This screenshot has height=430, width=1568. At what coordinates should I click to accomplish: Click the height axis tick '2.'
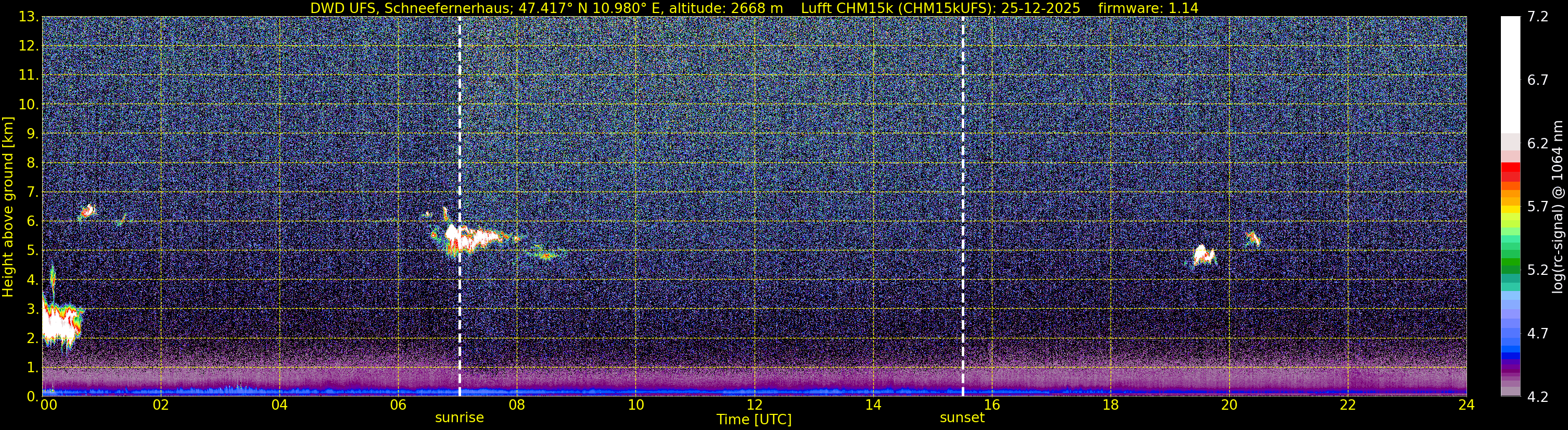coord(32,339)
